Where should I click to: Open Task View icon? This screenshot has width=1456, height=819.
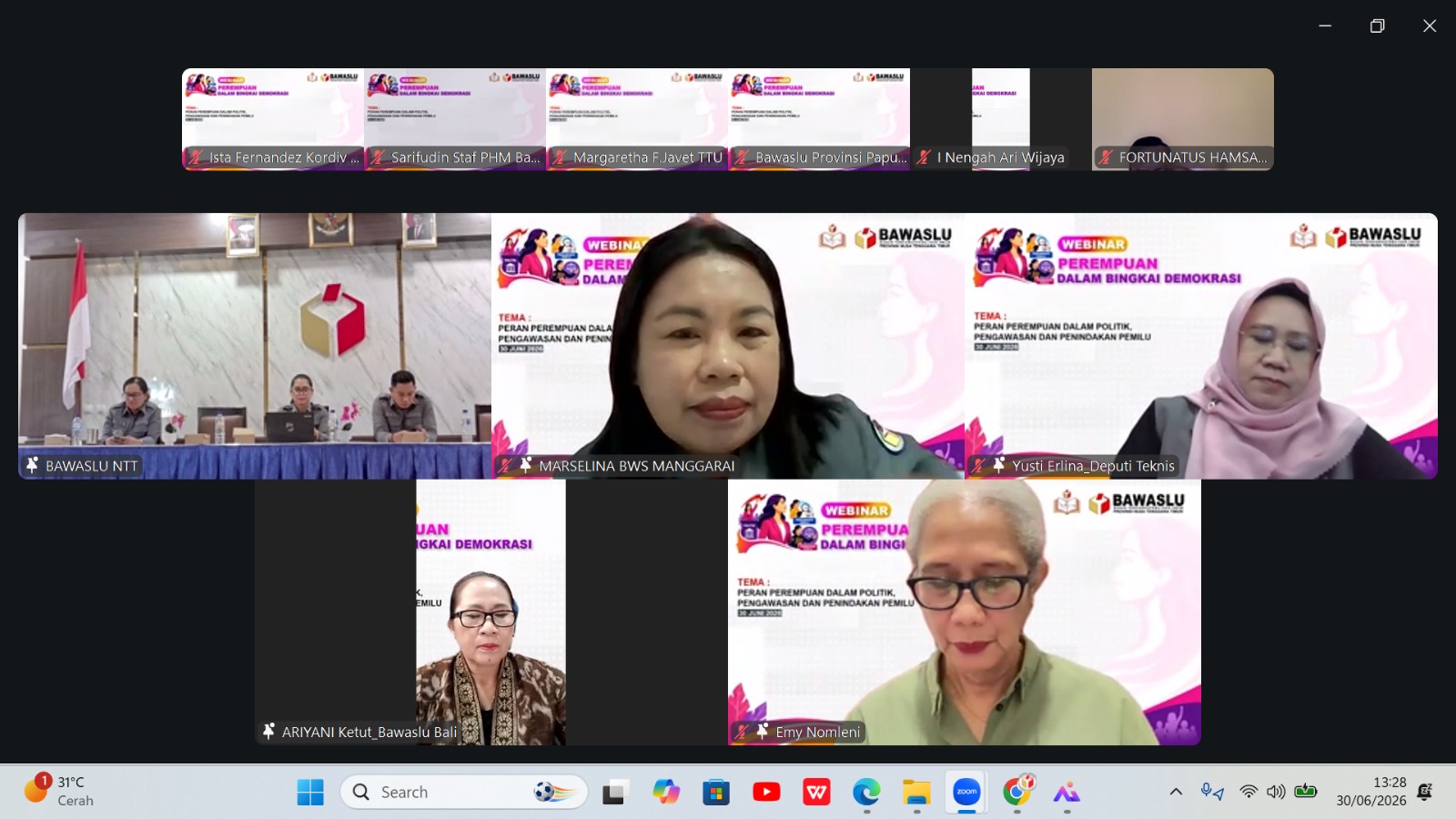click(616, 793)
